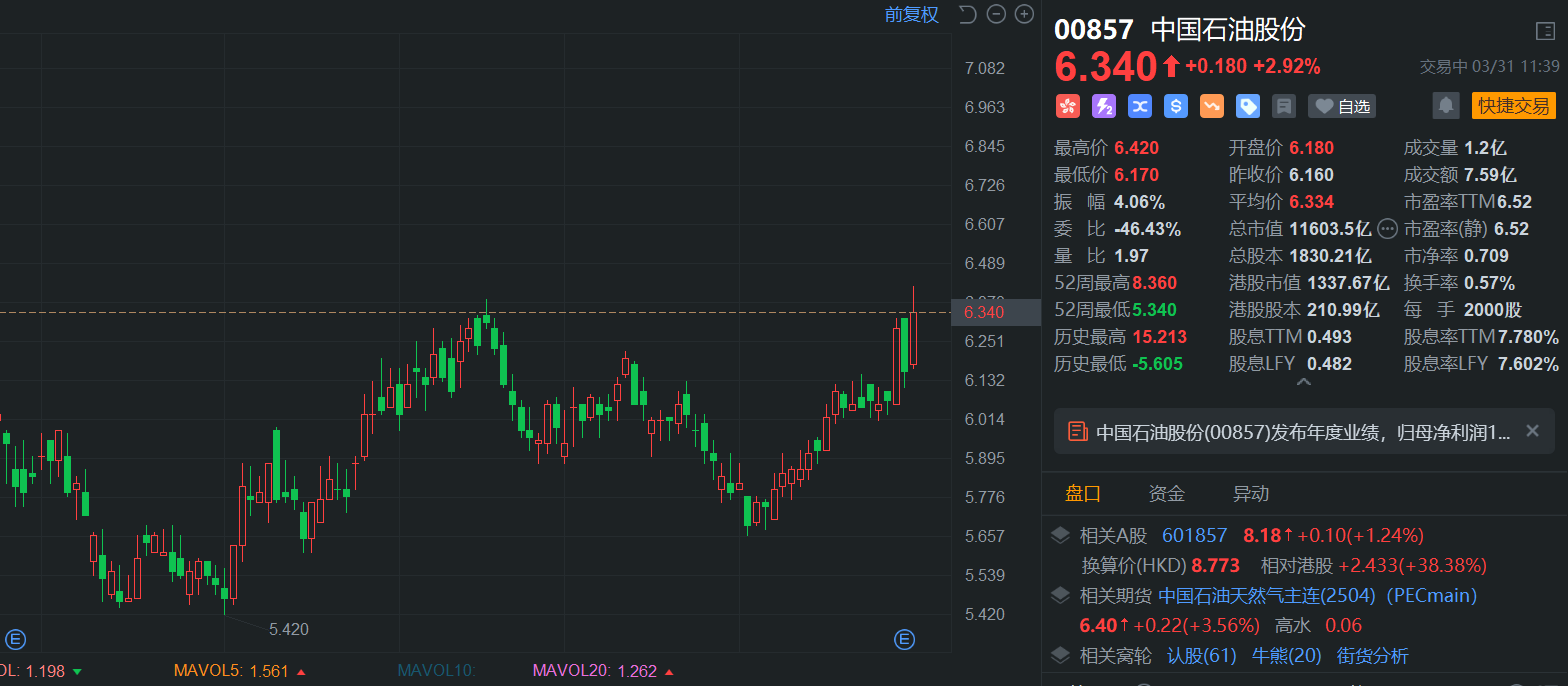
Task: Click the 牛熊(20) link
Action: tap(1287, 656)
